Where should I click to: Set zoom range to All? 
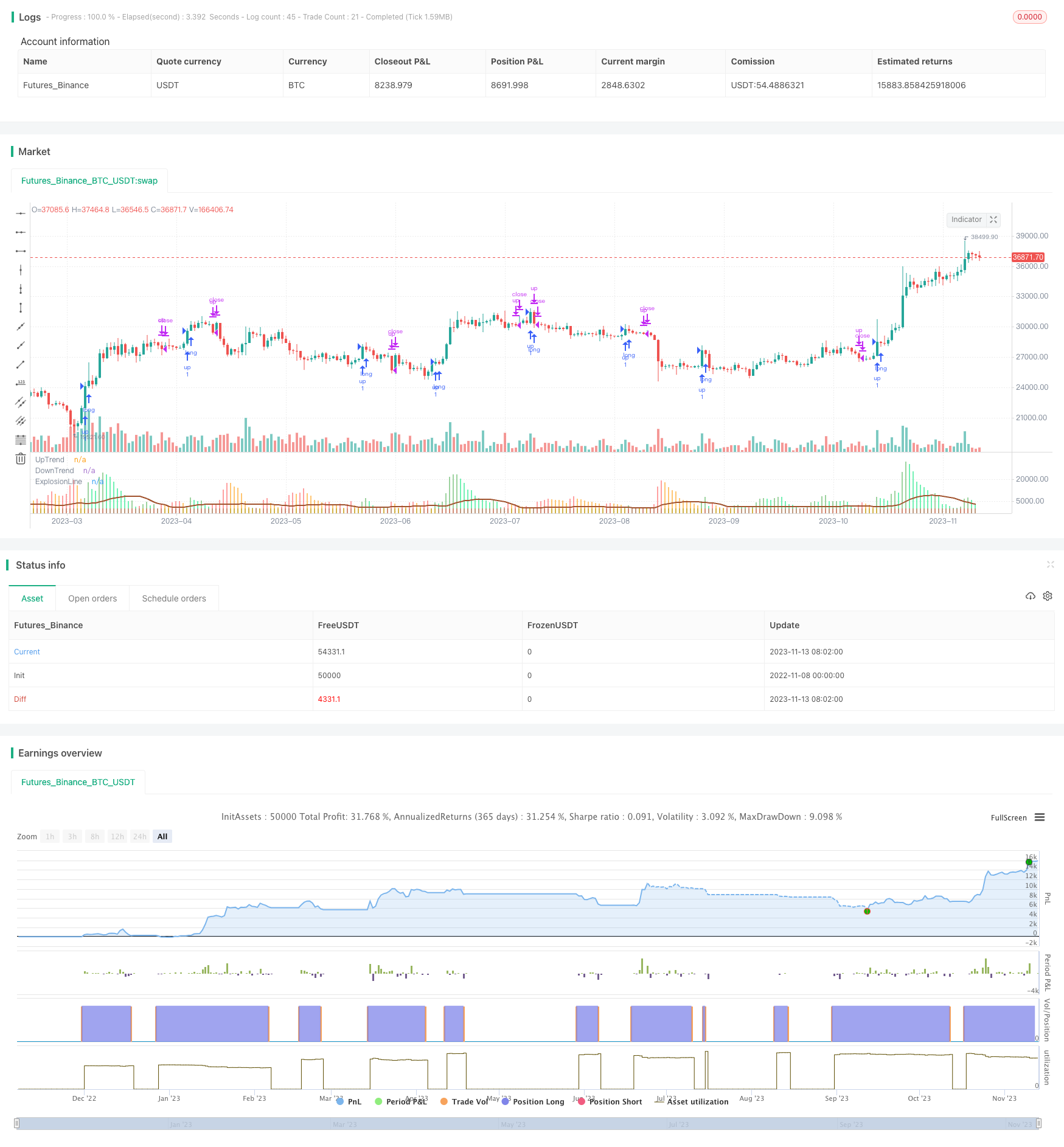[x=162, y=837]
